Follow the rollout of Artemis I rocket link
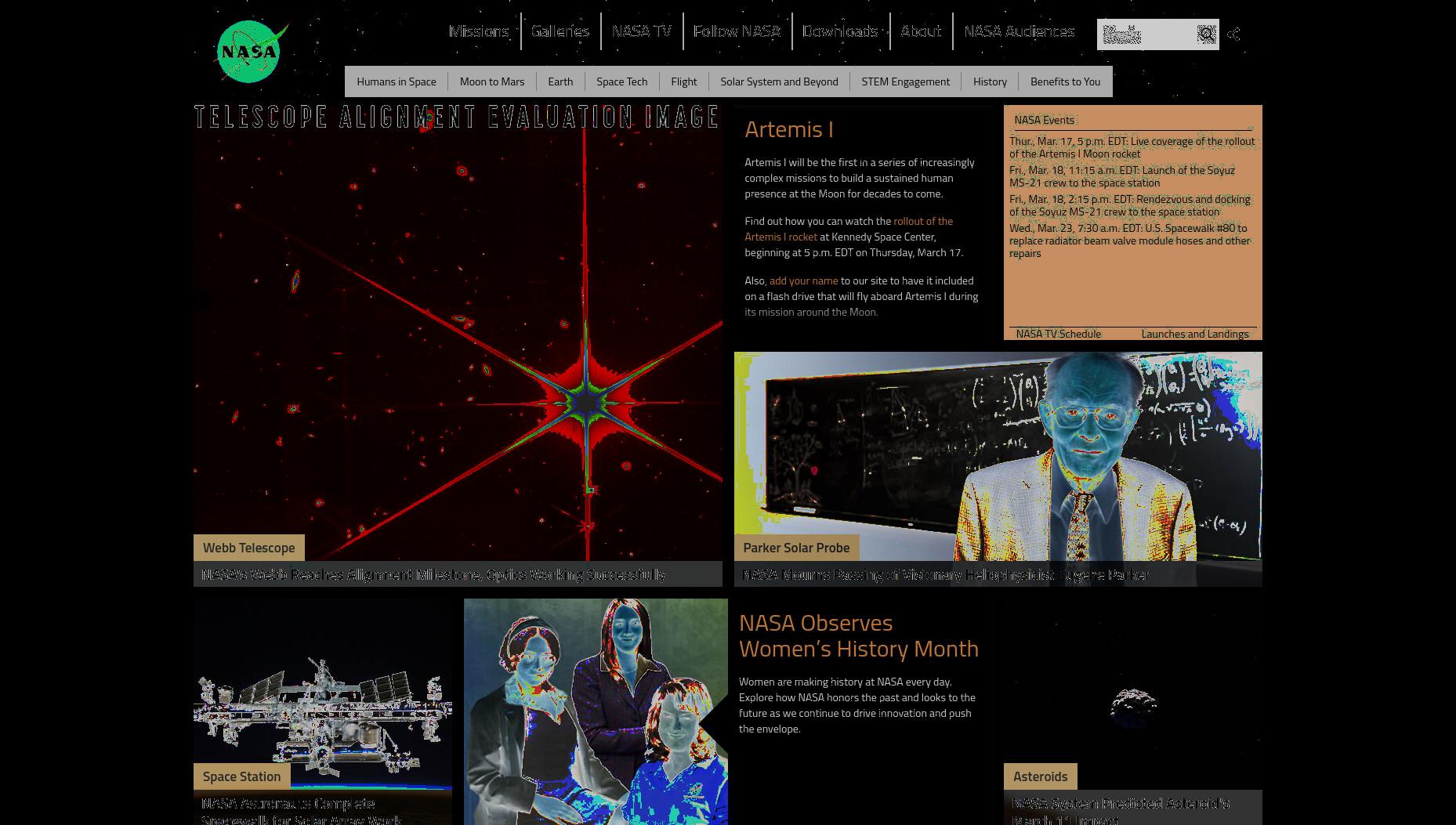1456x825 pixels. pos(849,229)
